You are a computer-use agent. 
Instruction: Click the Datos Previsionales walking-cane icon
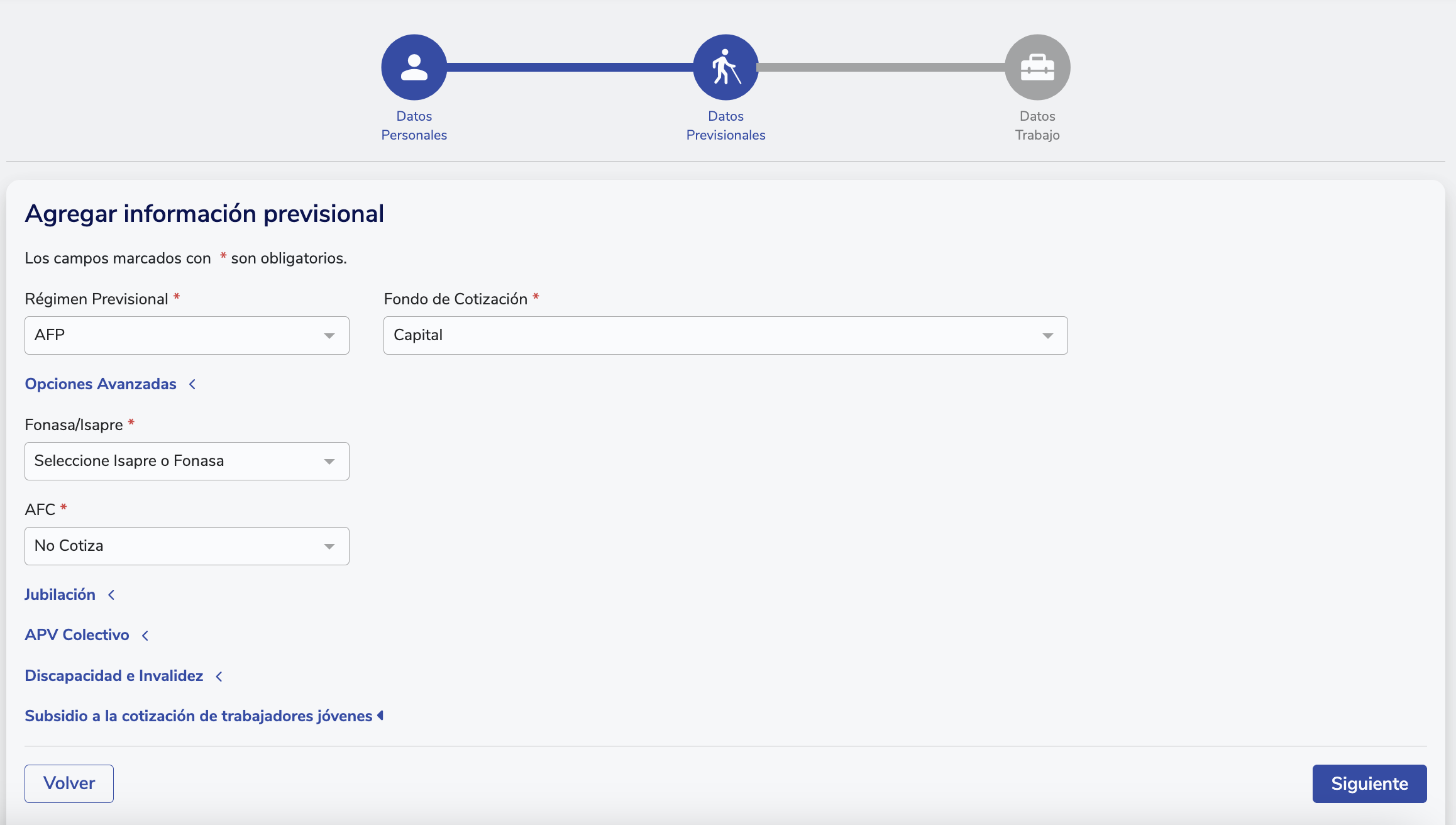[x=725, y=67]
